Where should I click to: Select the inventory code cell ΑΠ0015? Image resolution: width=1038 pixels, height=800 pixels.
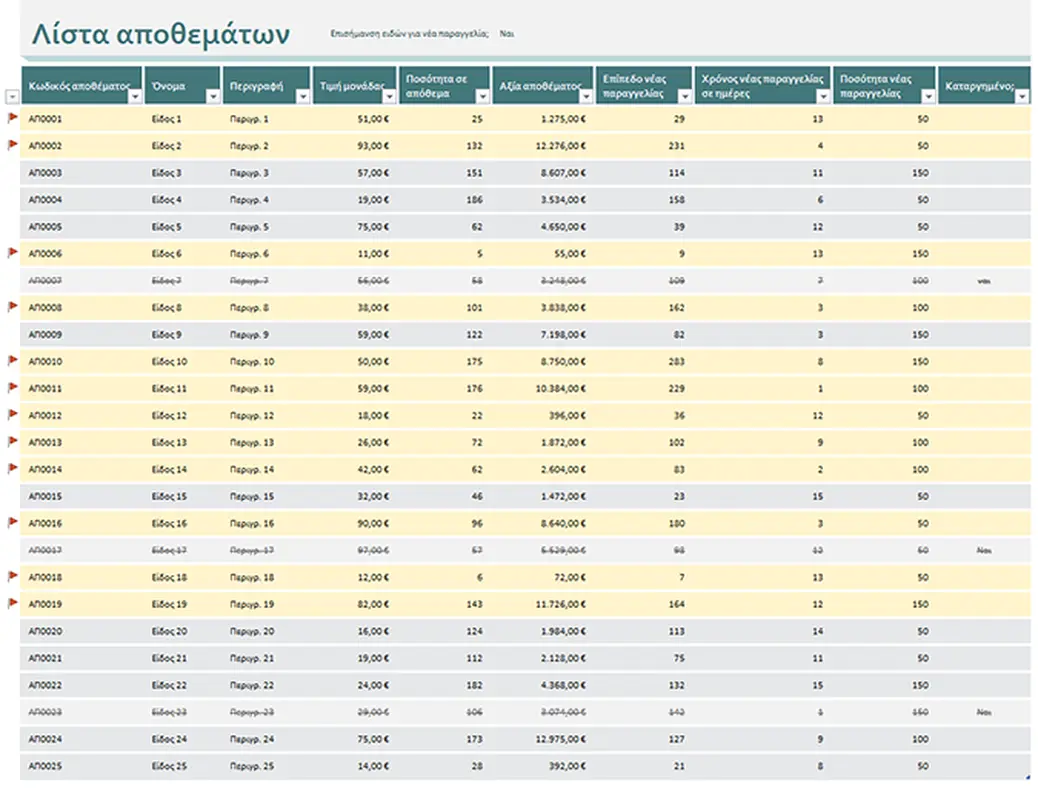46,496
